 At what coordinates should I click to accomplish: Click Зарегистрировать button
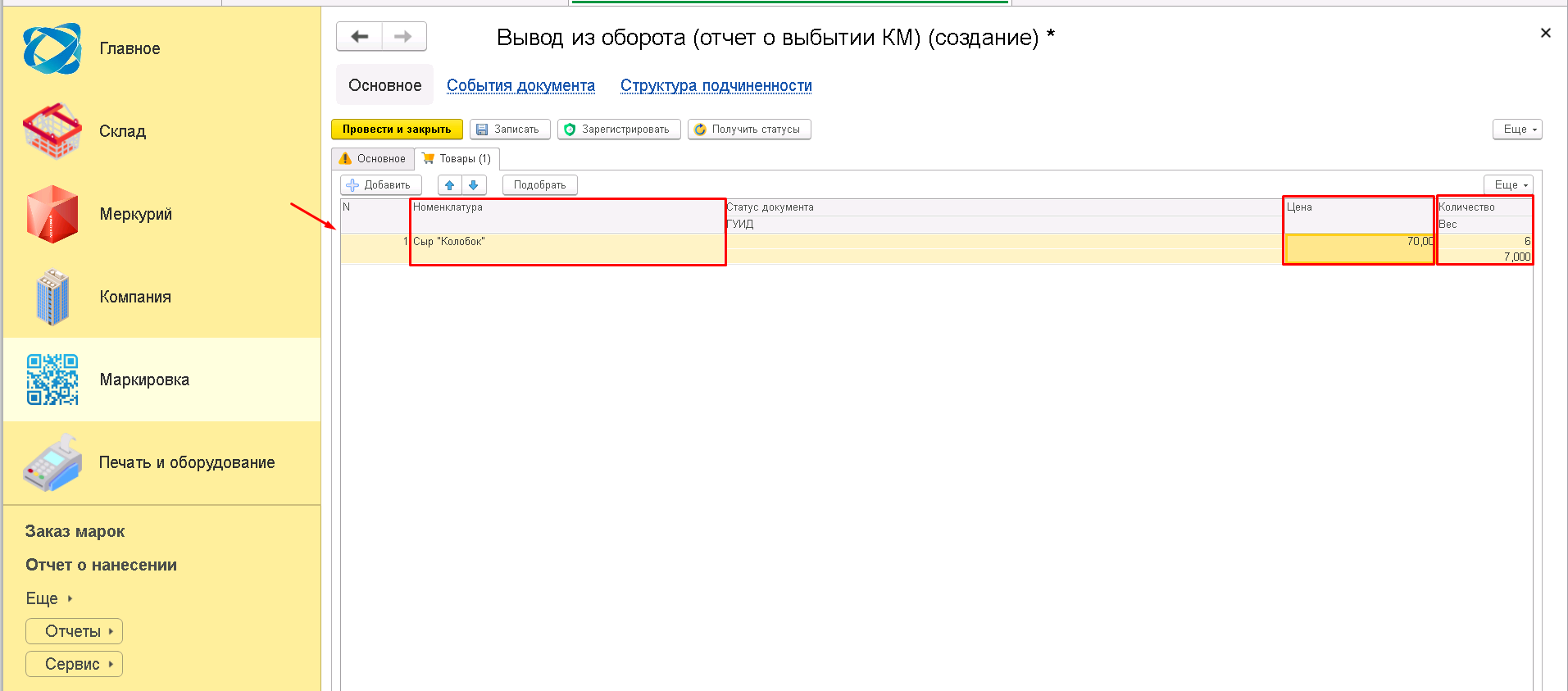pyautogui.click(x=619, y=130)
